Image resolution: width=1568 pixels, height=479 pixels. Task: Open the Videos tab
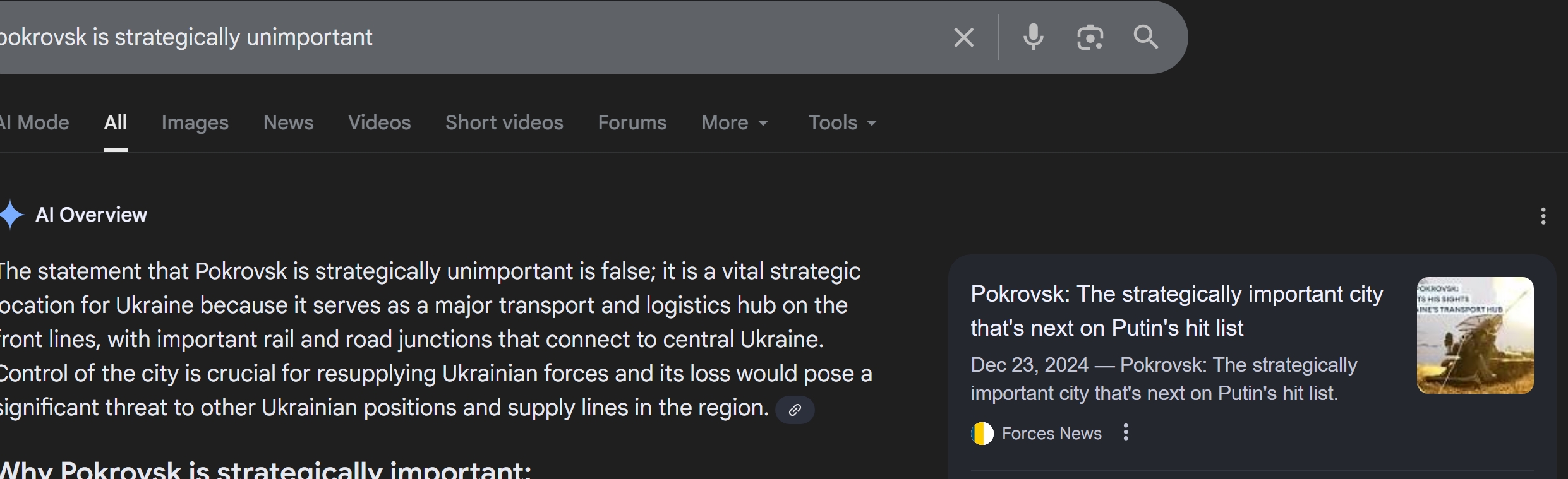380,122
